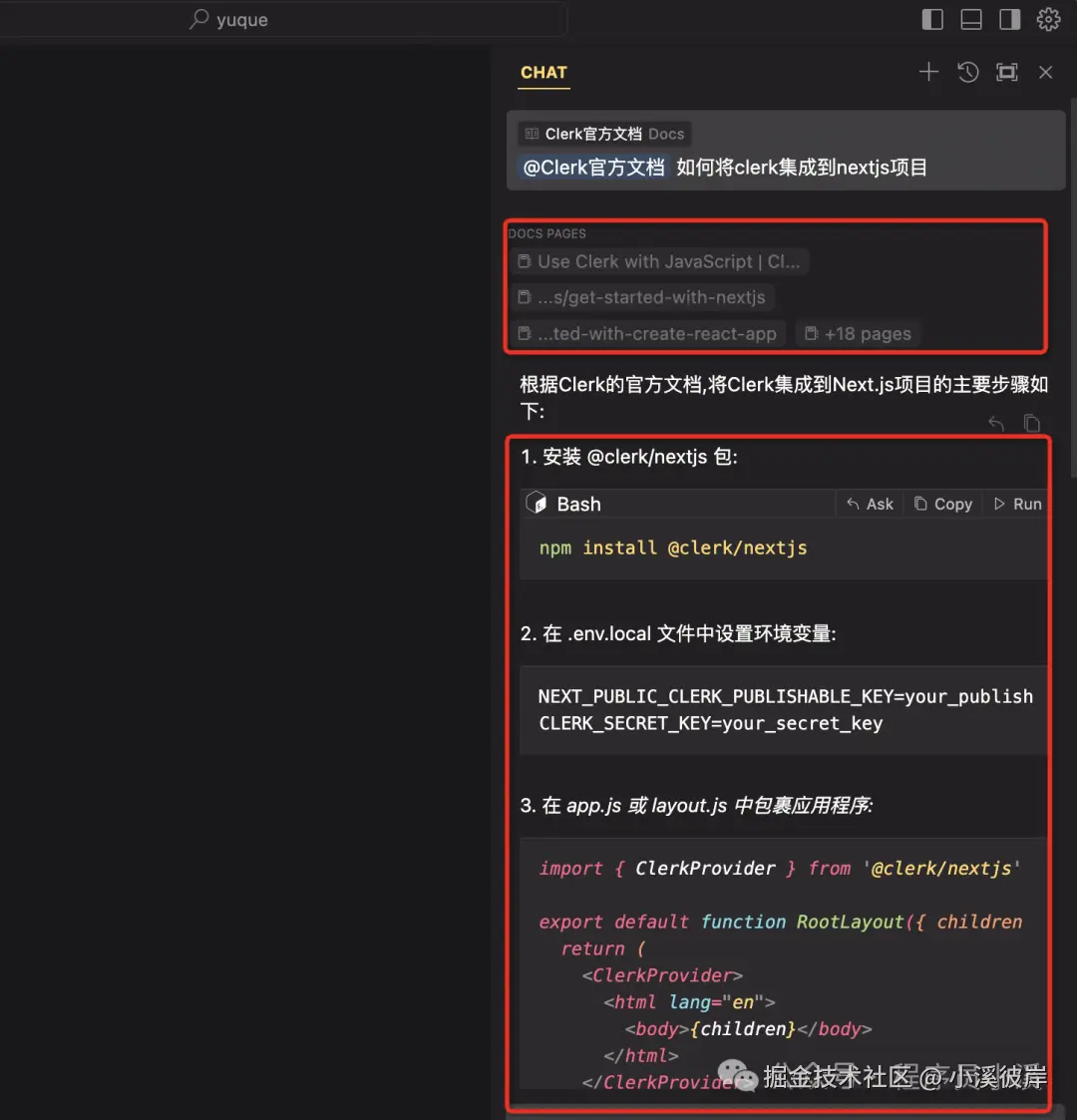Toggle the bottom panel layout icon
This screenshot has height=1120, width=1077.
click(x=970, y=19)
